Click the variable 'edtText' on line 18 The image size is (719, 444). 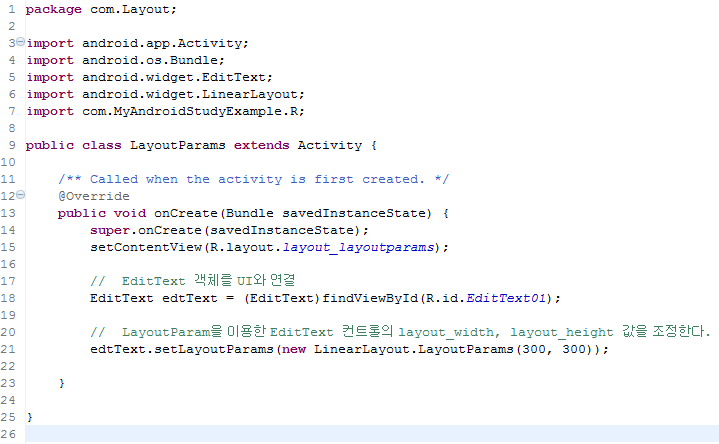coord(189,298)
